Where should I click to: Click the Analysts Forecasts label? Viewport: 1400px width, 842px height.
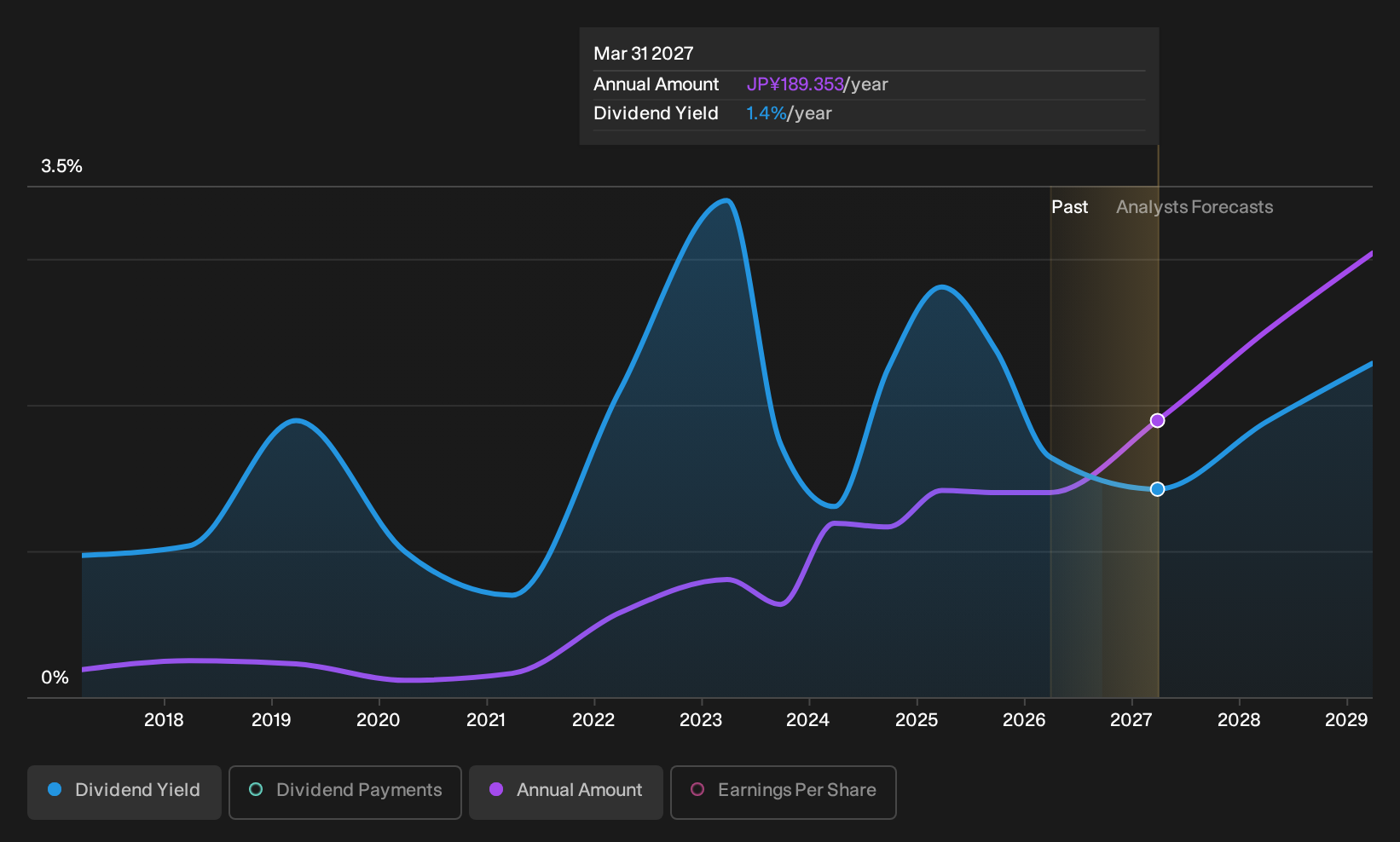coord(1195,207)
